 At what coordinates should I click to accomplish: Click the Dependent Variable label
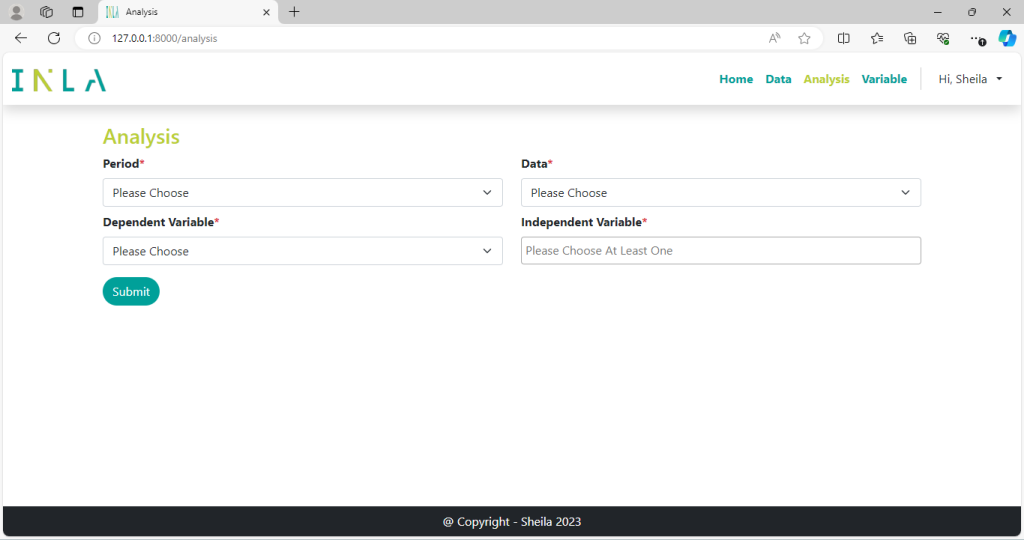(x=161, y=222)
